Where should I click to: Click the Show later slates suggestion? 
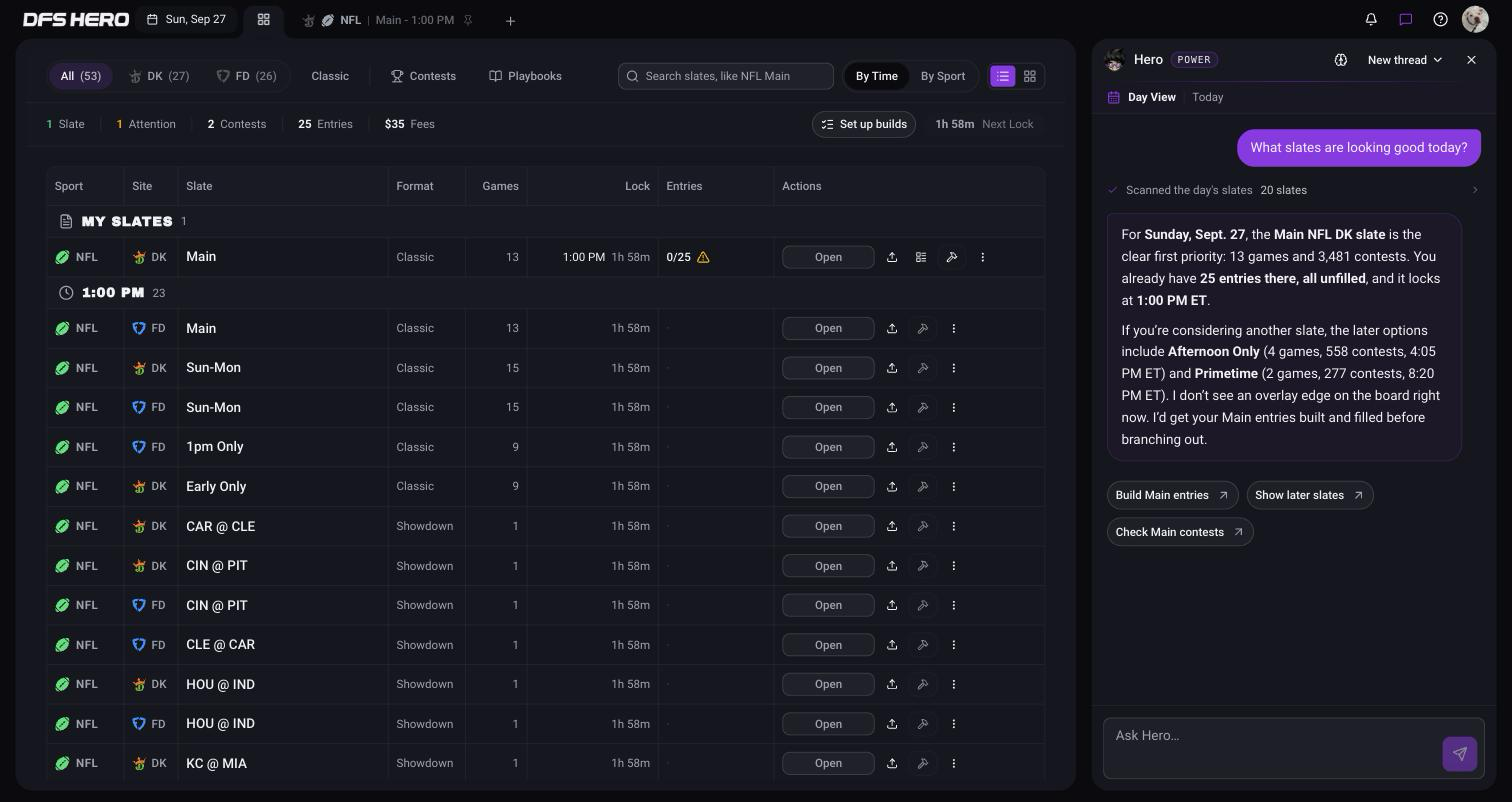(1309, 495)
